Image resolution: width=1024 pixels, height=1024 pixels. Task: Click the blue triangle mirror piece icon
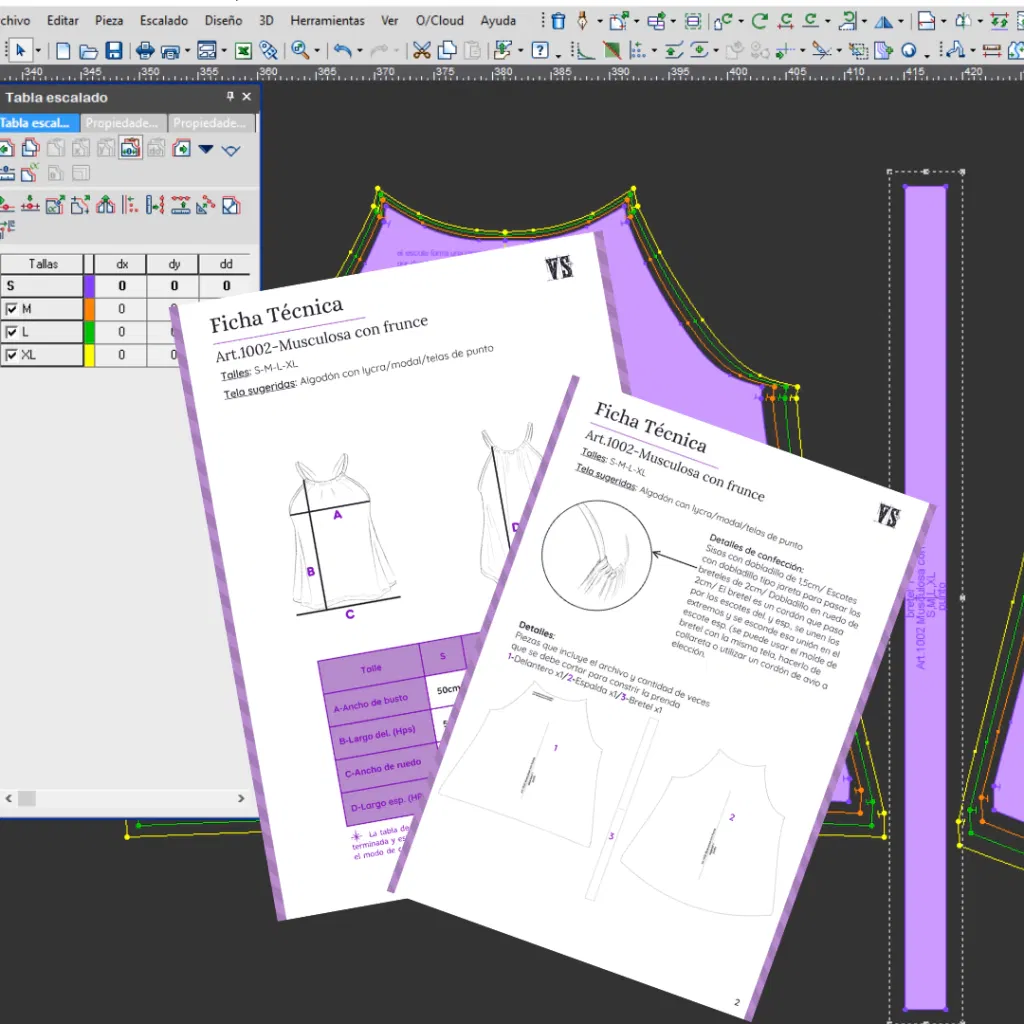click(x=883, y=21)
